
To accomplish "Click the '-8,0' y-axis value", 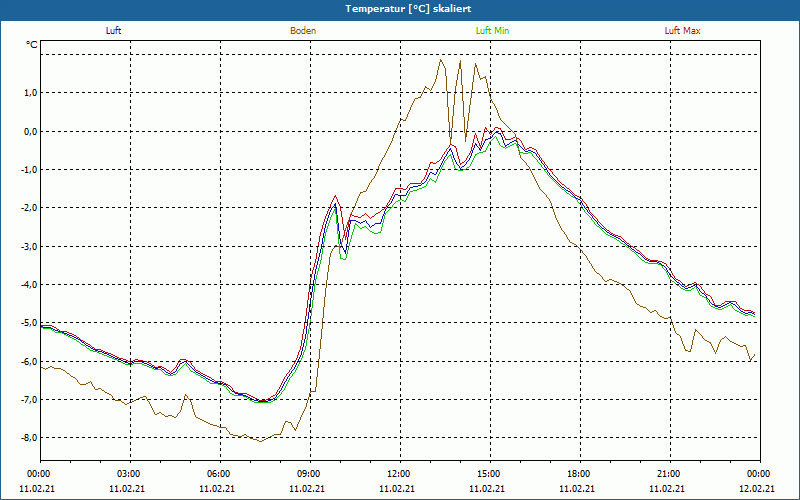I will (29, 438).
